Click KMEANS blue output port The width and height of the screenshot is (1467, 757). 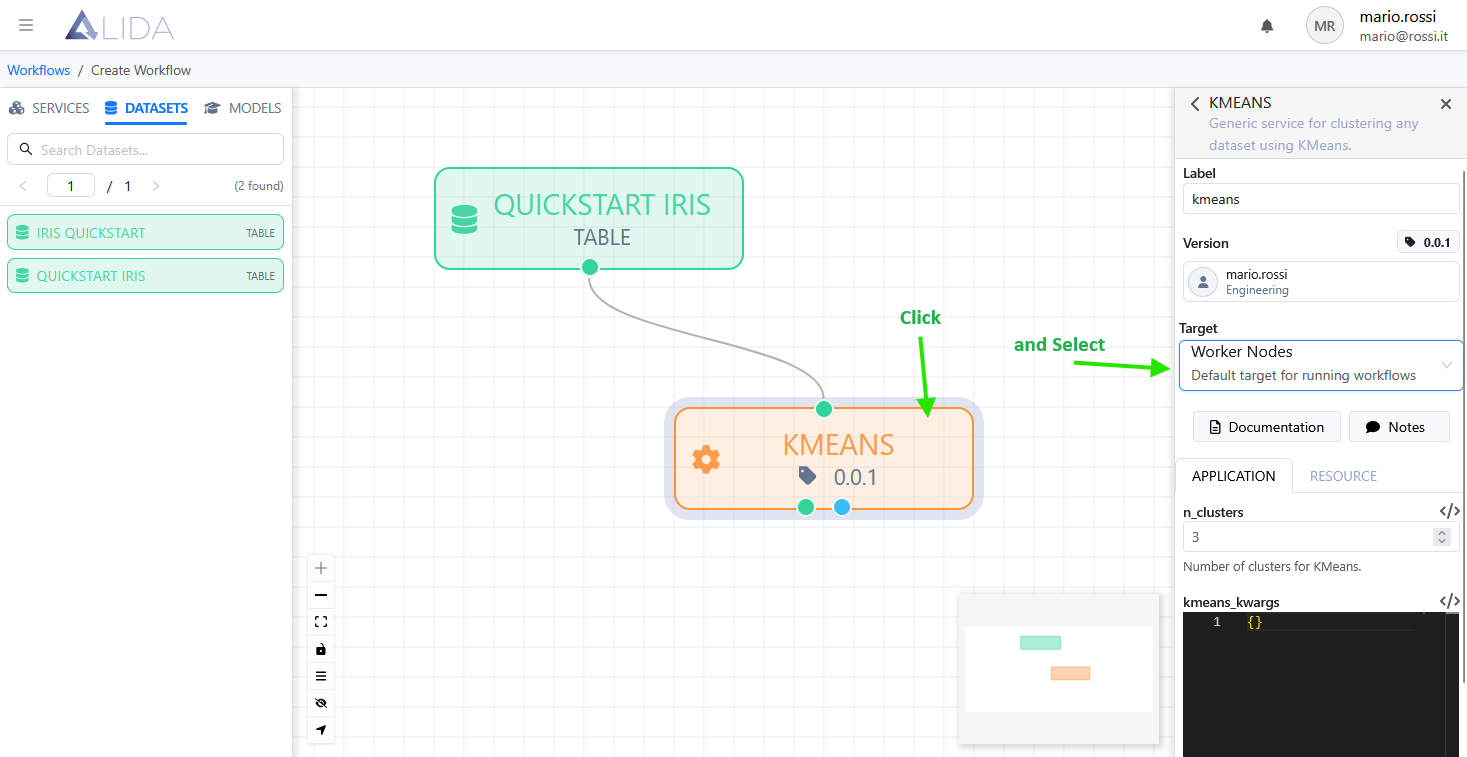[x=842, y=507]
